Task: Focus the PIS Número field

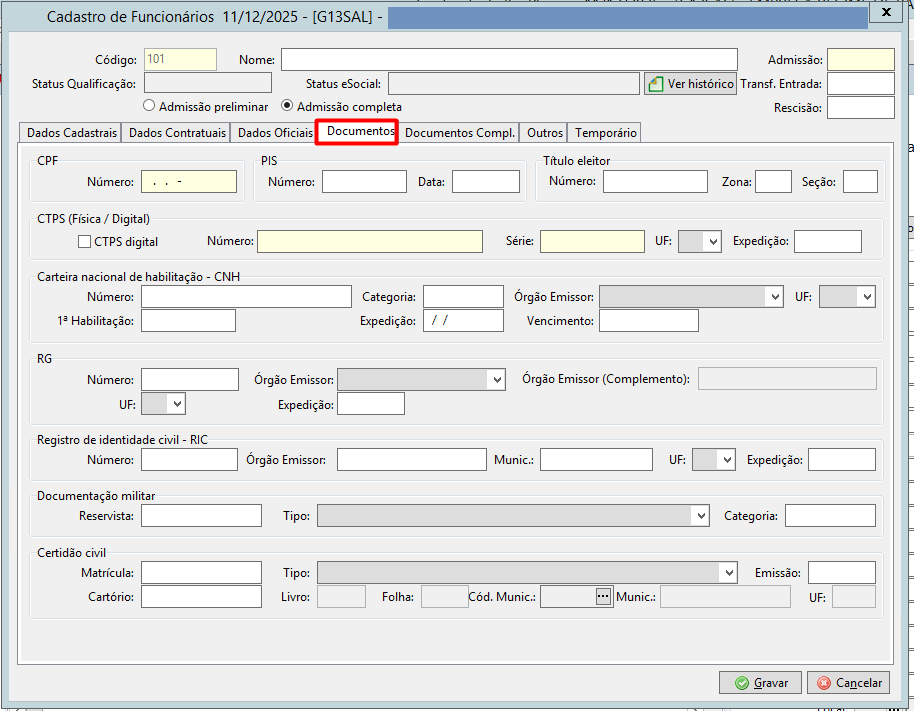Action: [364, 181]
